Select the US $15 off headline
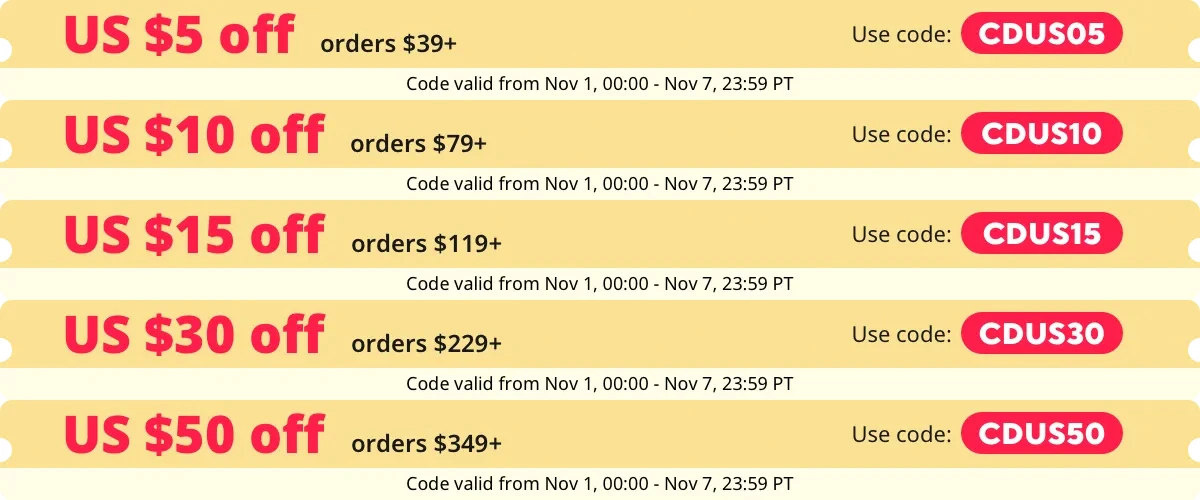The width and height of the screenshot is (1200, 500). [194, 234]
